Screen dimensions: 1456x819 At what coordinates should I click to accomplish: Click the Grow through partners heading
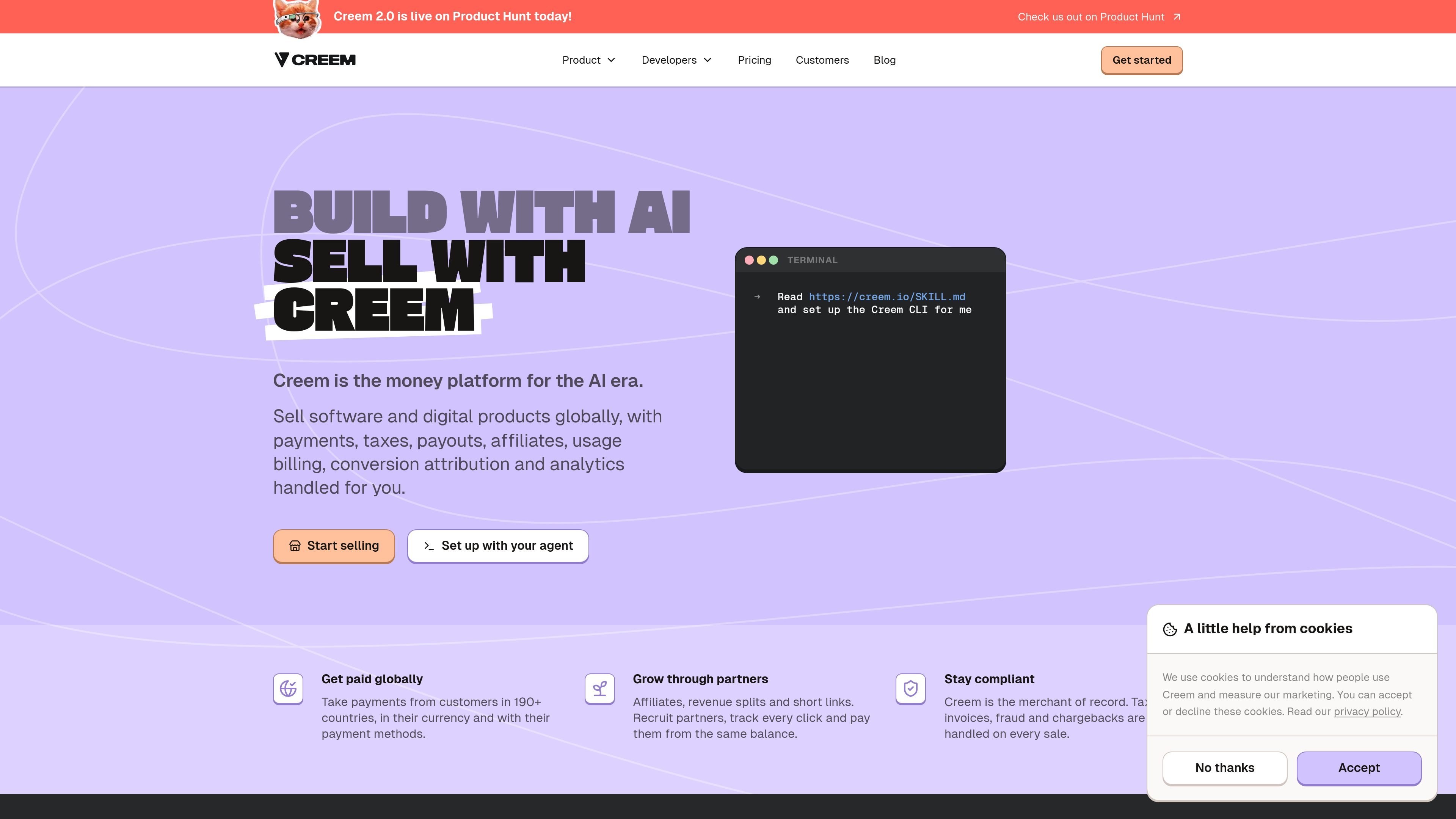pyautogui.click(x=700, y=679)
